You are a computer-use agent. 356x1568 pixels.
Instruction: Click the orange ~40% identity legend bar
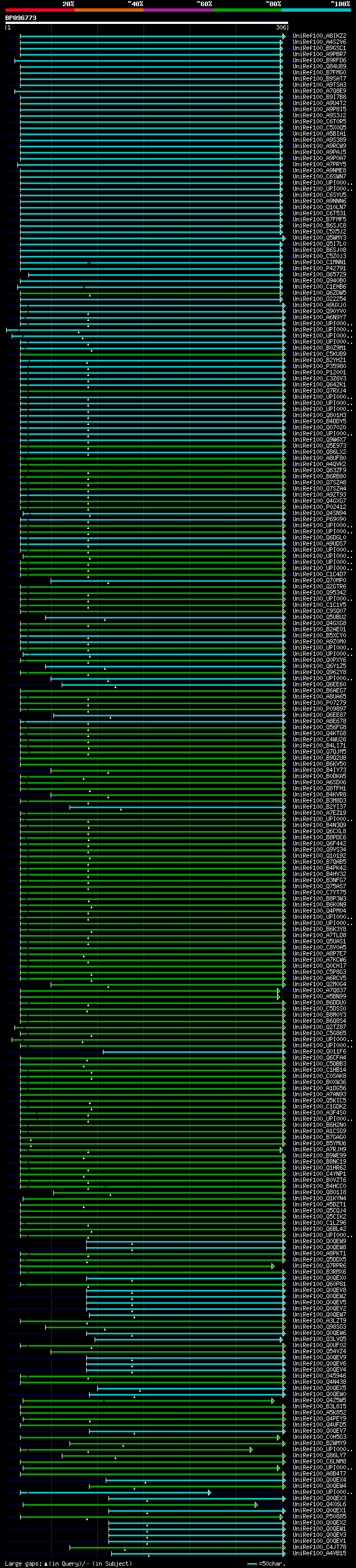coord(109,10)
